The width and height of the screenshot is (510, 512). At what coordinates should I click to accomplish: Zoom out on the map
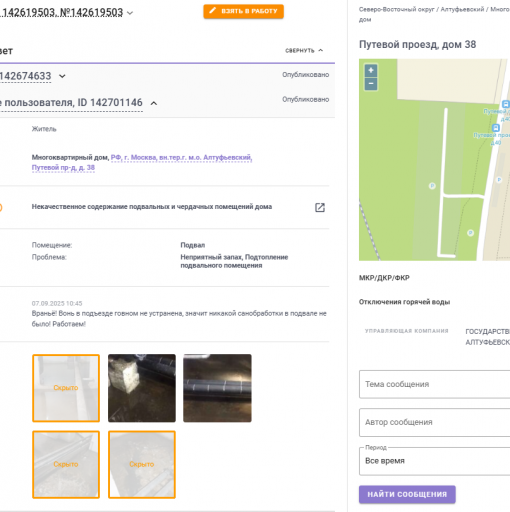[x=371, y=84]
